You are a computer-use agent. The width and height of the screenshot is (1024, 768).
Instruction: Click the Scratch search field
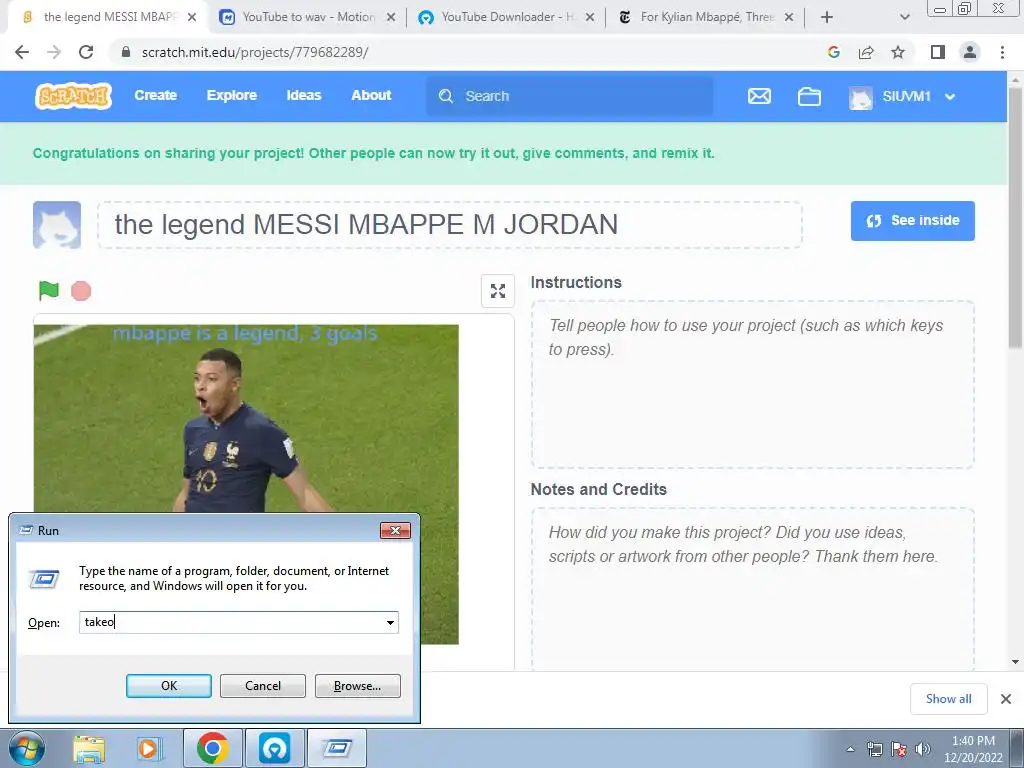pyautogui.click(x=569, y=96)
